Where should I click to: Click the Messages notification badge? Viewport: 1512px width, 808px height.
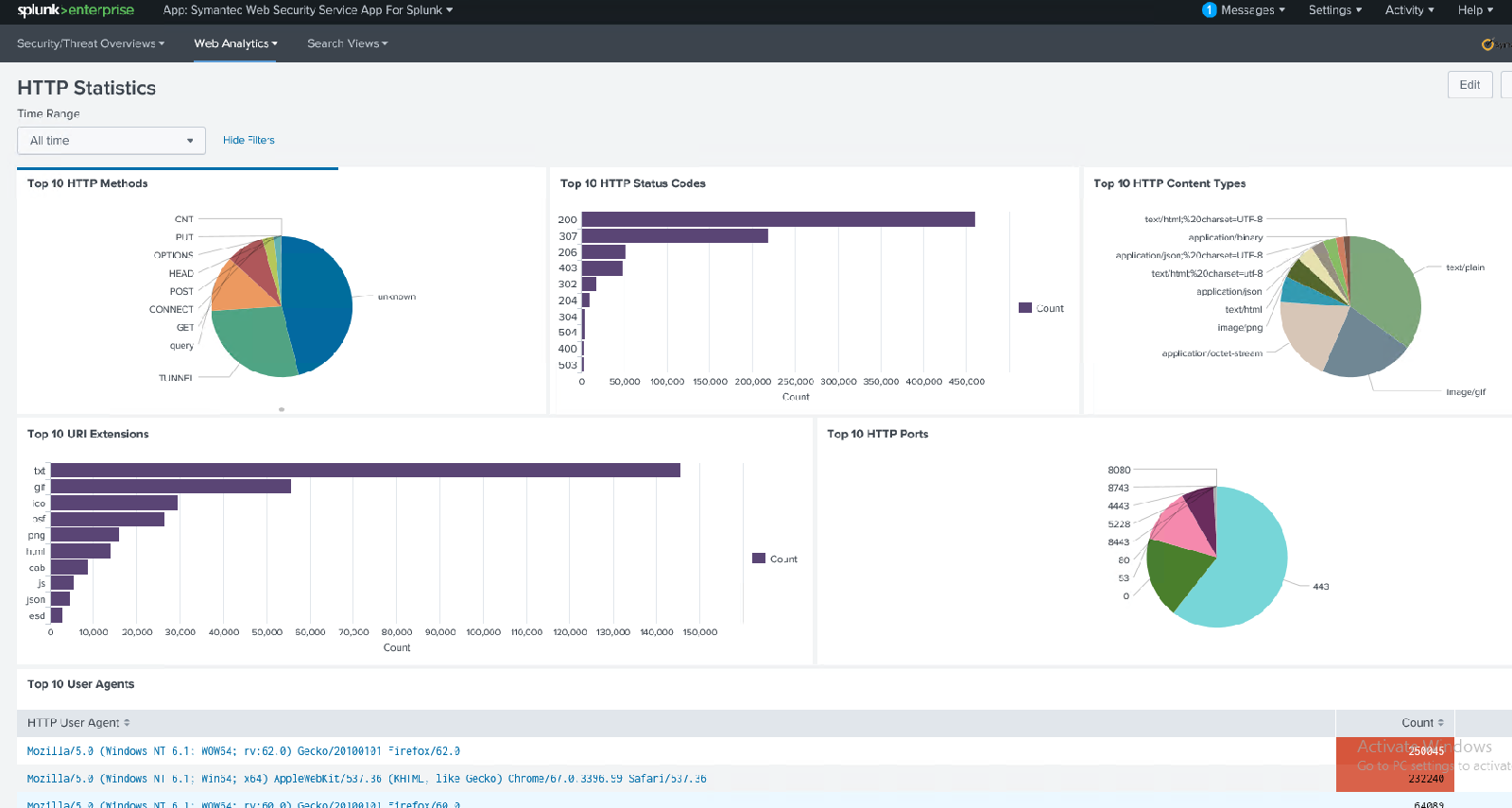pyautogui.click(x=1209, y=10)
